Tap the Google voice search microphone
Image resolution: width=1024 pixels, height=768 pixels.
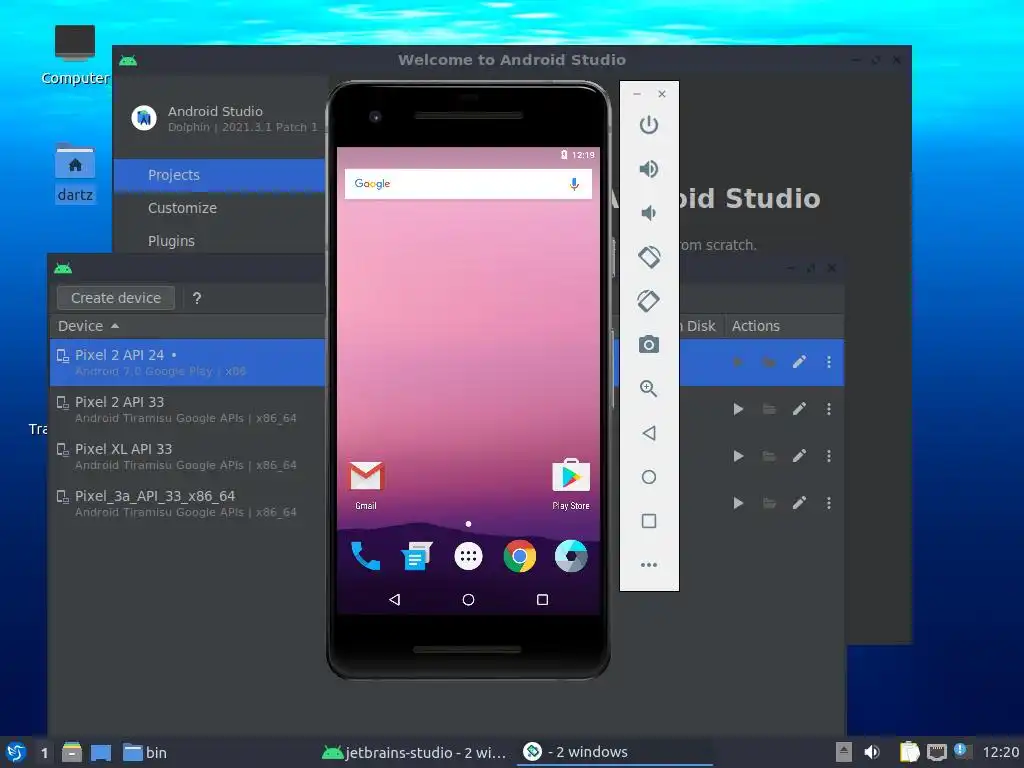574,184
